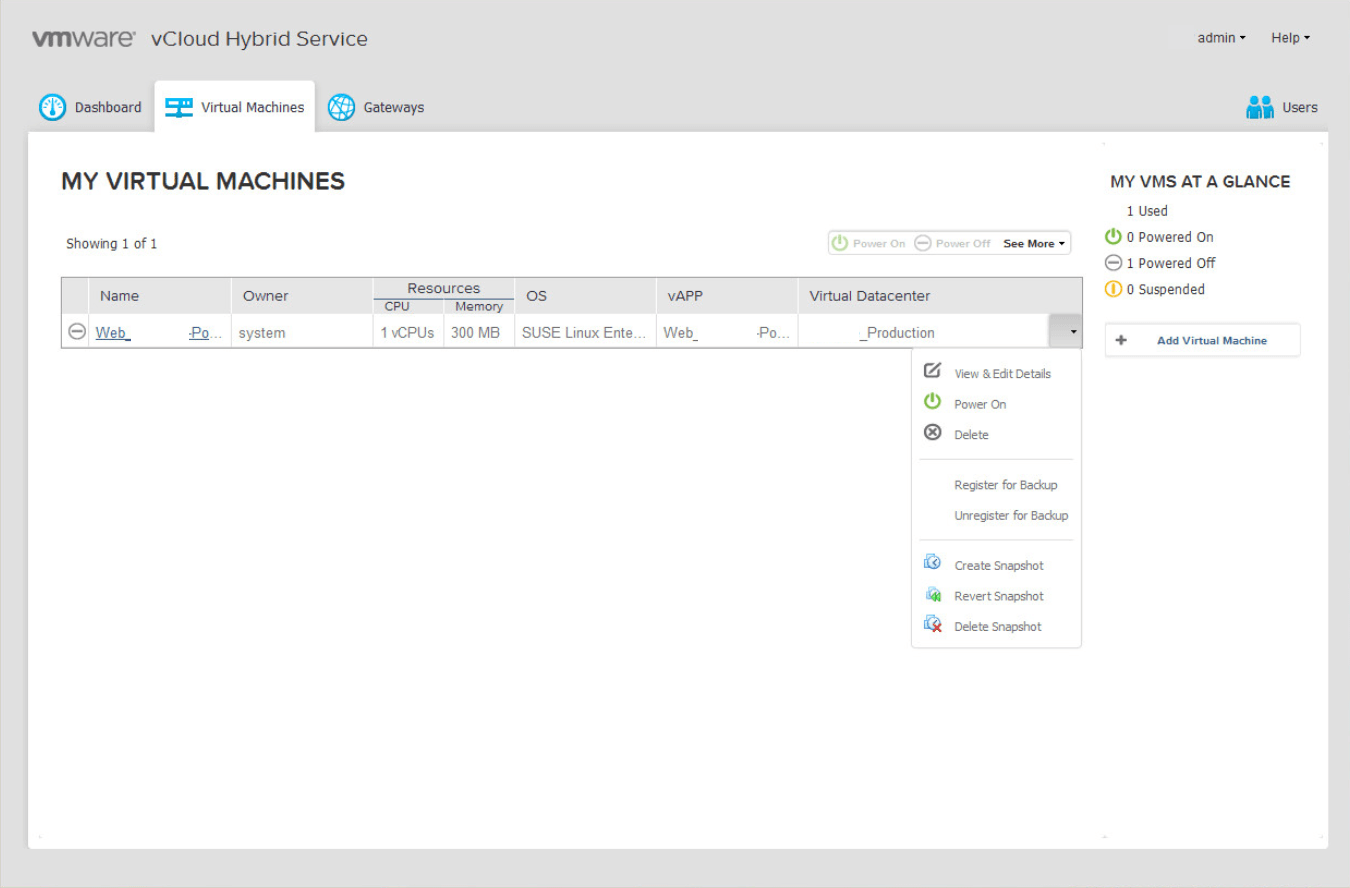Click the View & Edit Details pencil icon
The image size is (1350, 888).
[x=932, y=371]
